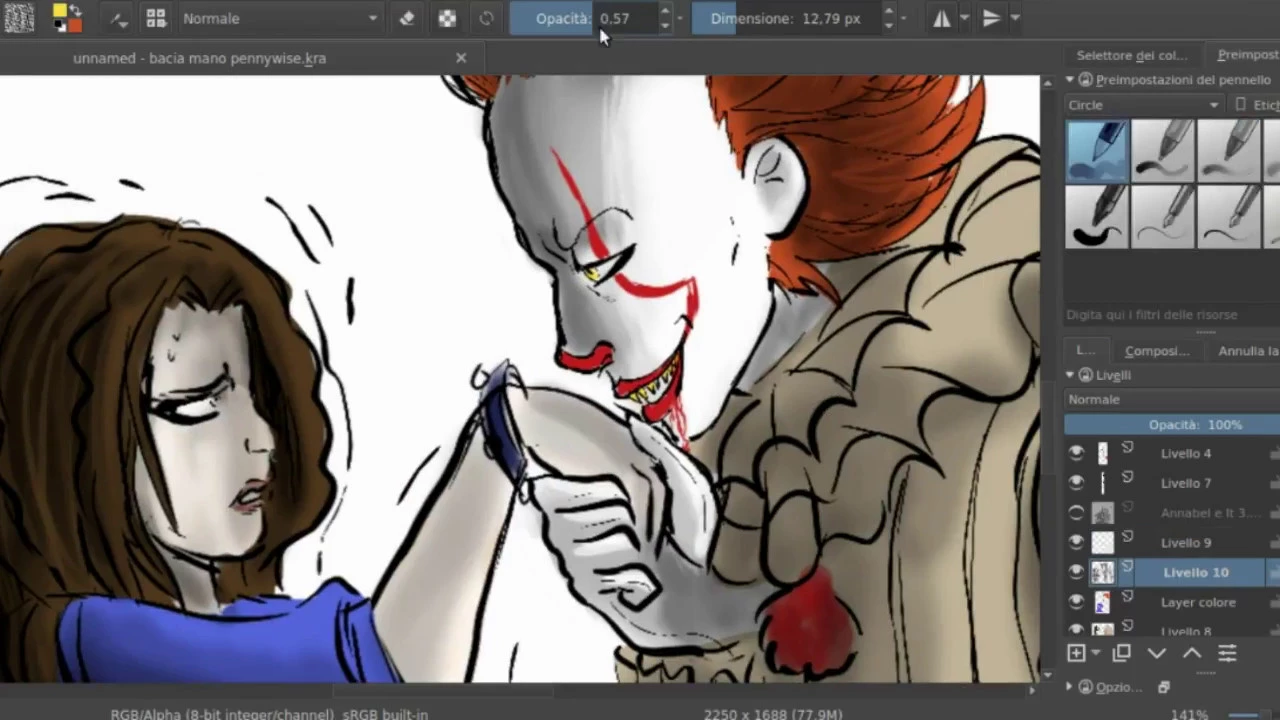
Task: Hide the Livello 10 layer
Action: click(1076, 572)
